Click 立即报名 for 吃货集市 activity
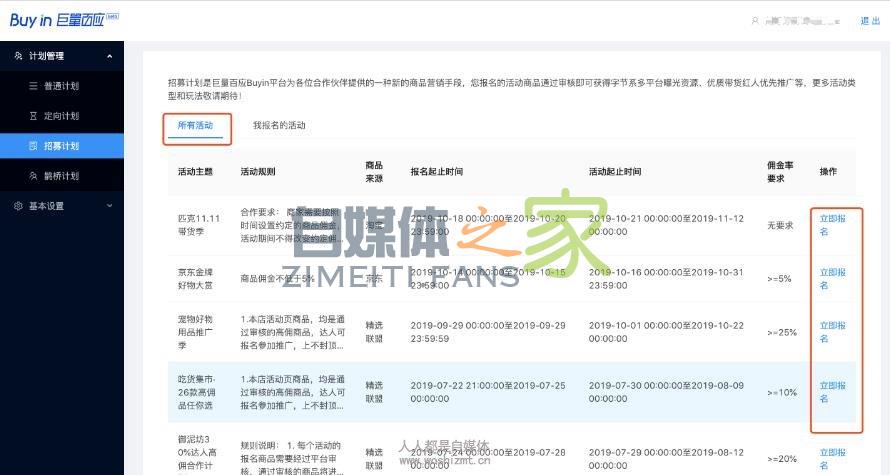 point(832,392)
